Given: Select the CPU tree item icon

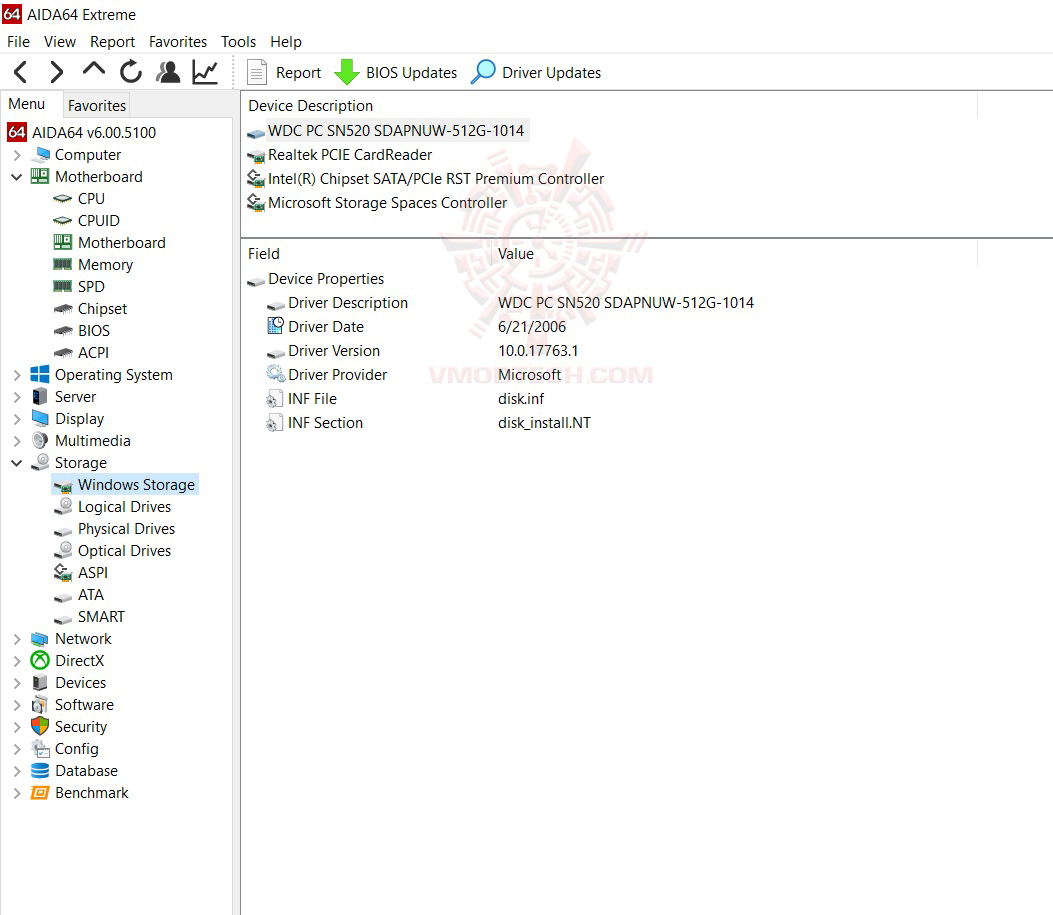Looking at the screenshot, I should (62, 199).
